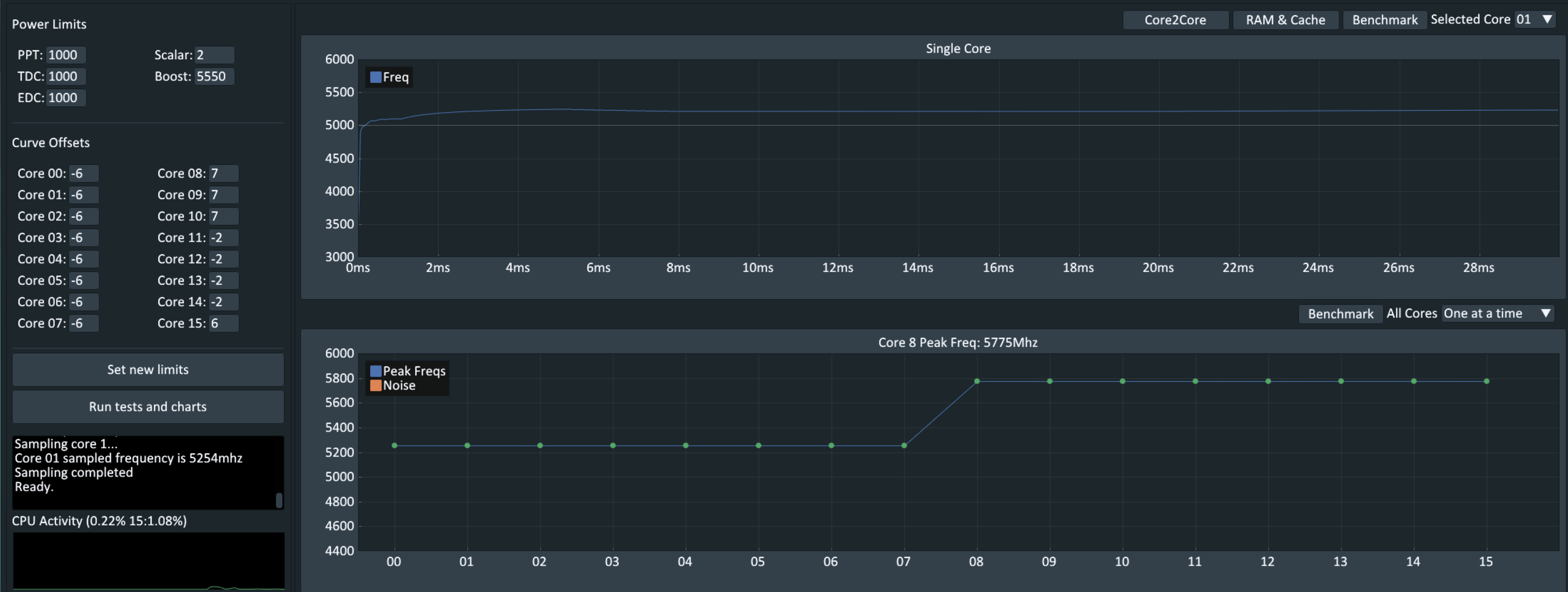The image size is (1568, 592).
Task: Click Core 08 offset field
Action: 223,173
